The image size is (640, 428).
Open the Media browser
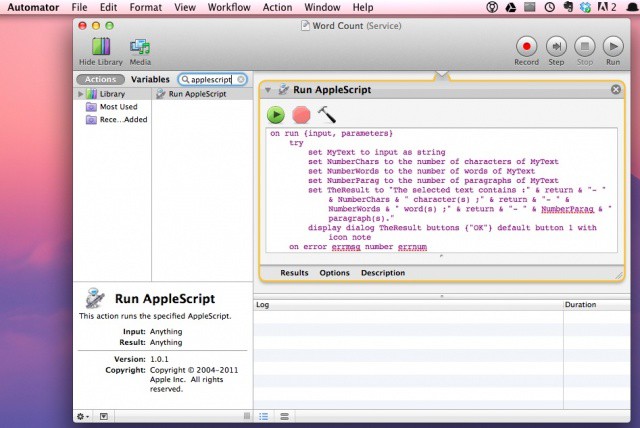point(140,46)
